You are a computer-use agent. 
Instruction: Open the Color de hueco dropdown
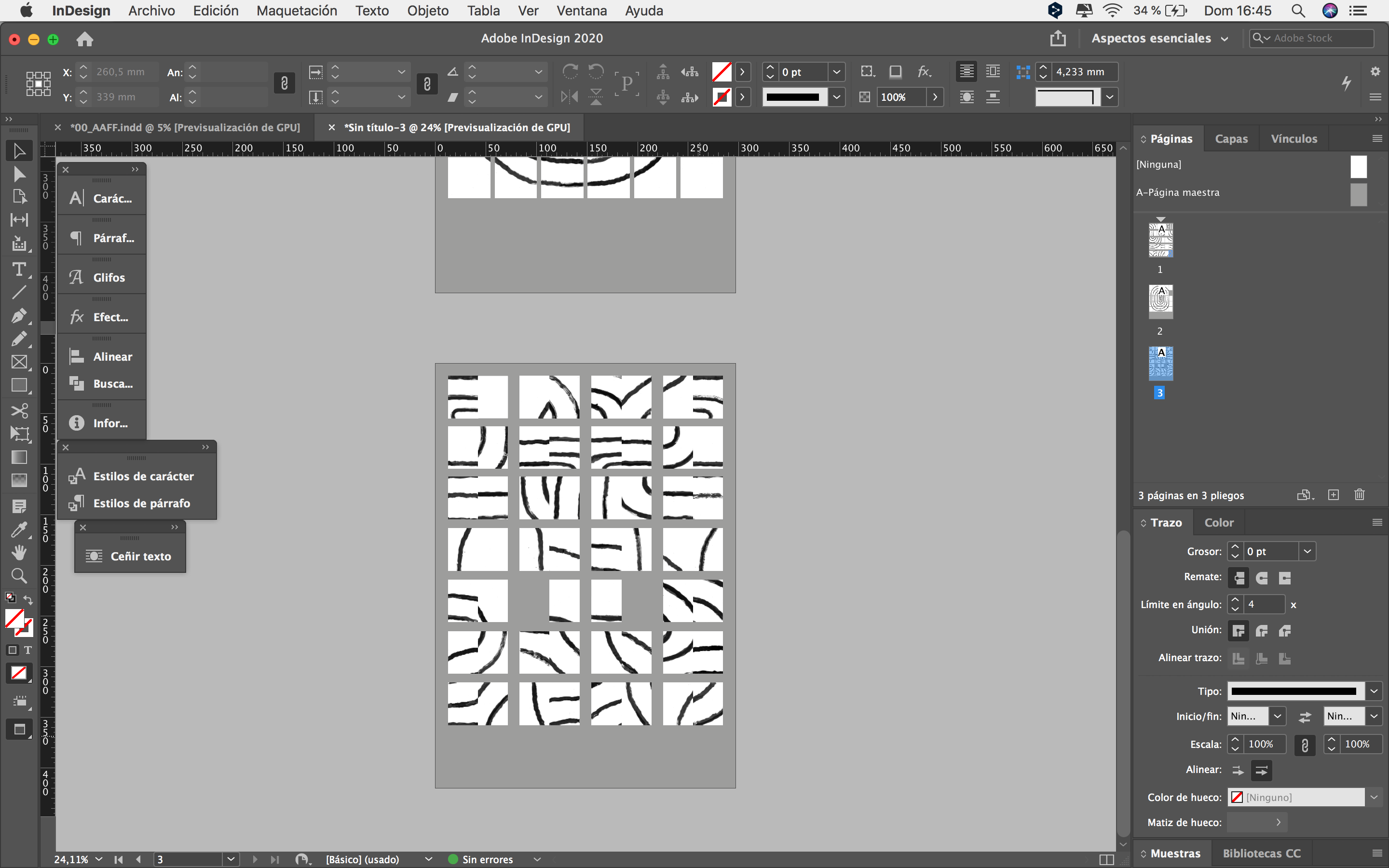click(x=1374, y=798)
